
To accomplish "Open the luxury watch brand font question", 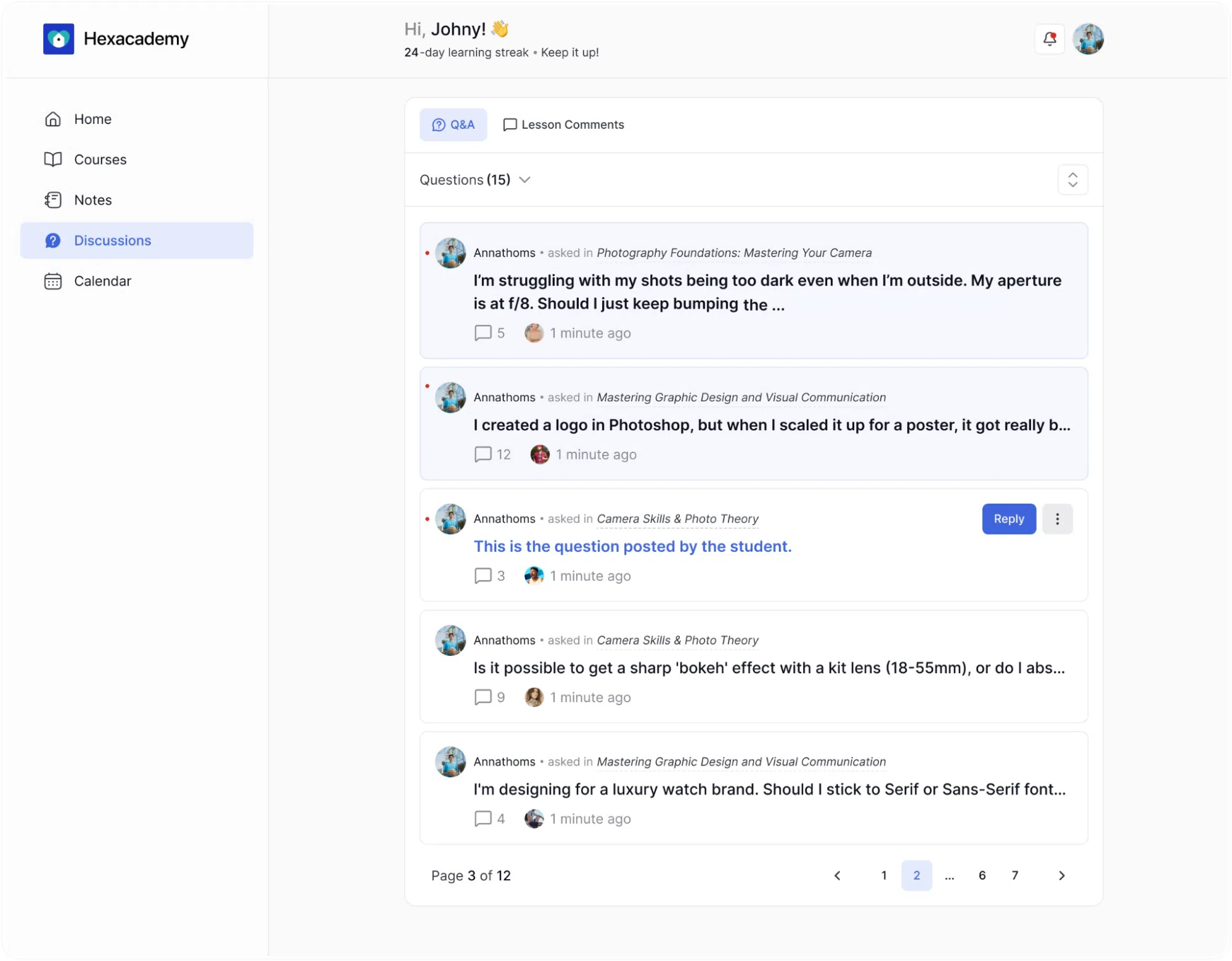I will click(x=769, y=790).
